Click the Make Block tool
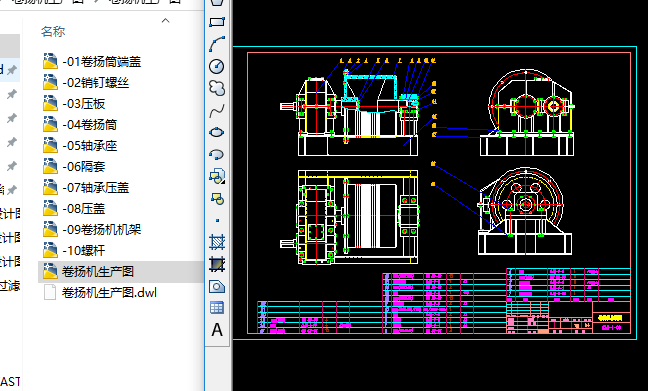 (x=217, y=199)
